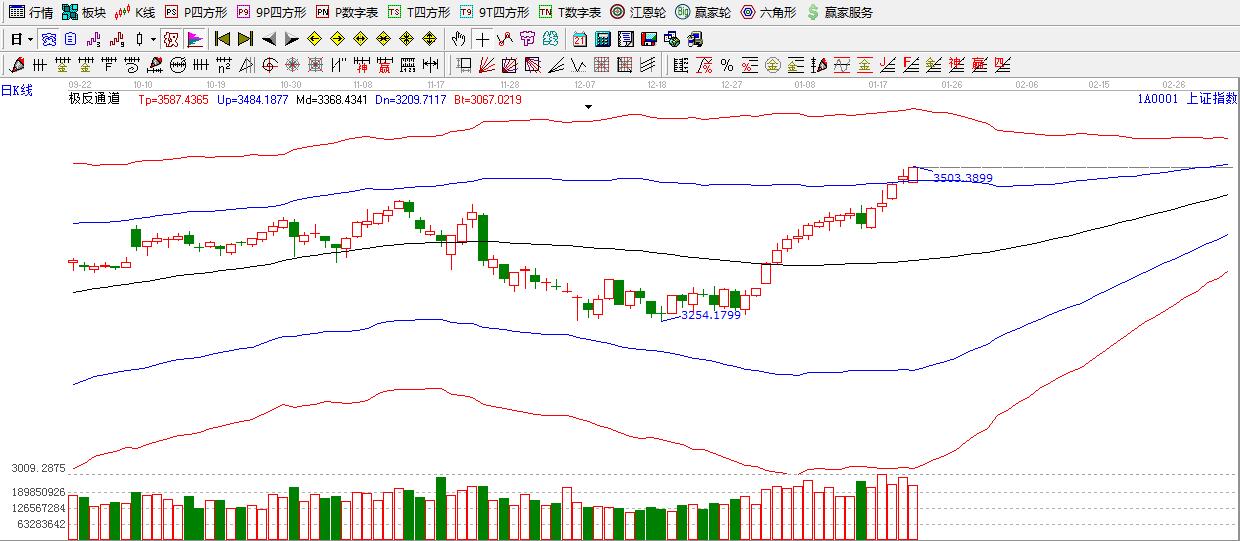Open the 行情 market quotes view

pyautogui.click(x=31, y=12)
